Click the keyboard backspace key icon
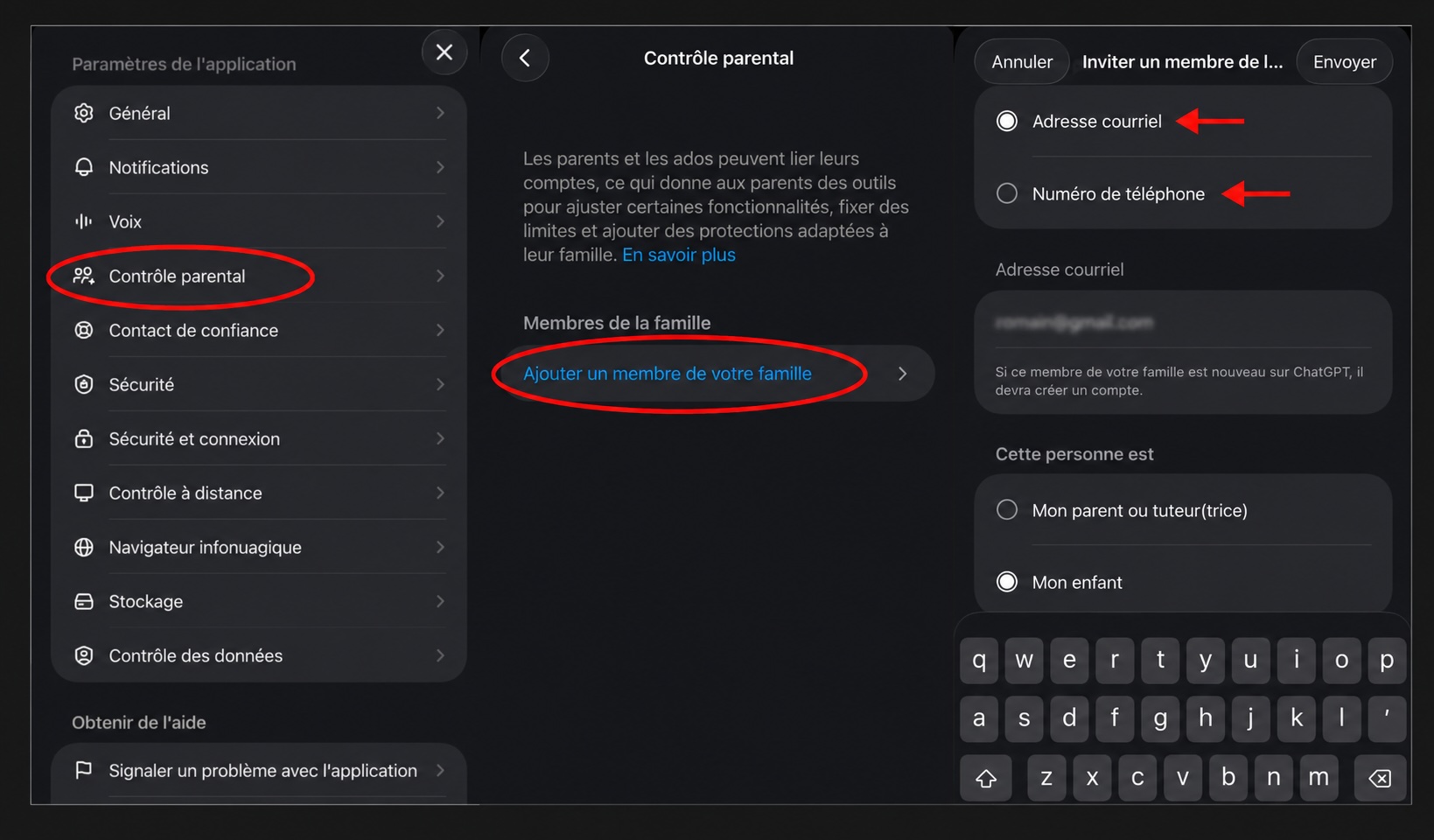This screenshot has width=1434, height=840. click(1380, 778)
